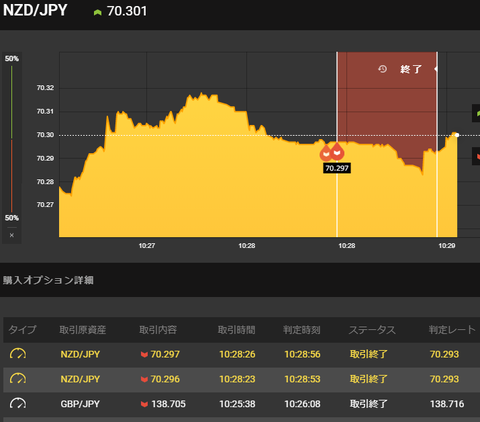Click the green up arrow beside 70.301
Viewport: 480px width, 422px height.
click(97, 12)
